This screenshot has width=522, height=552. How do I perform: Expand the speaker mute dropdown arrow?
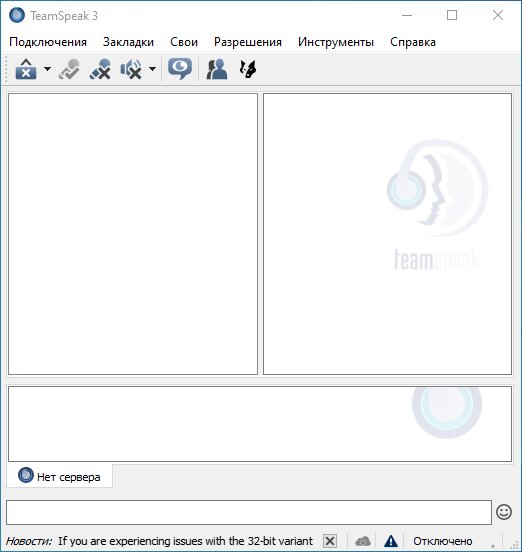152,69
